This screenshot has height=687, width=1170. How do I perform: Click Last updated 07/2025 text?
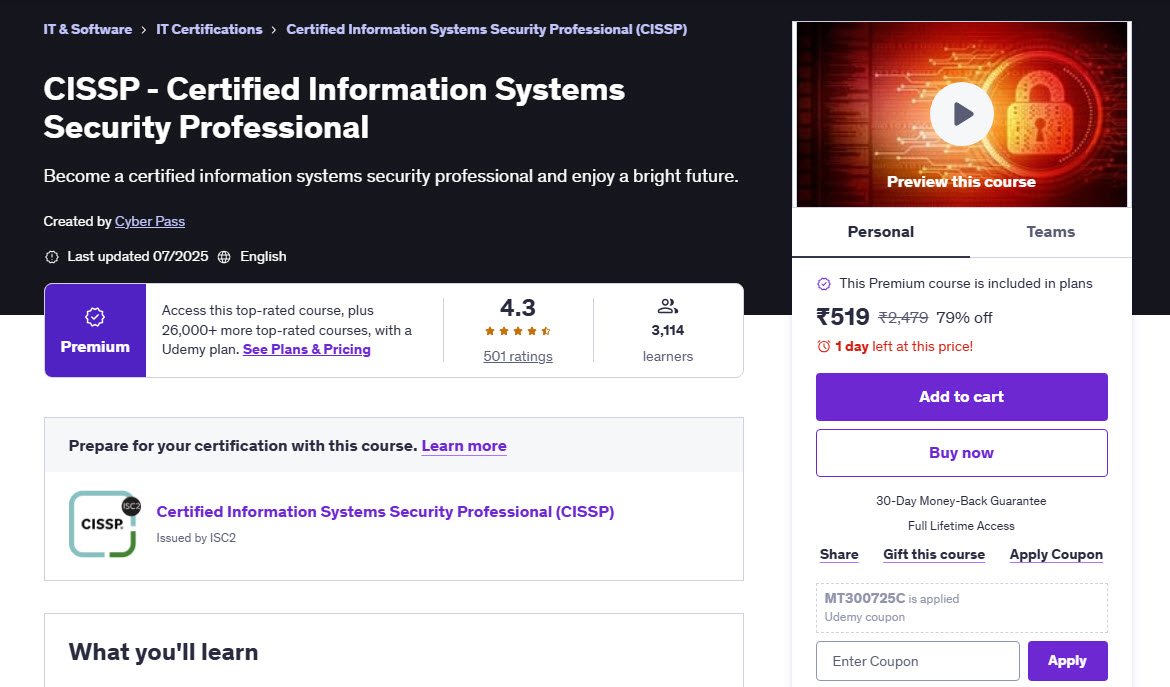pyautogui.click(x=137, y=257)
